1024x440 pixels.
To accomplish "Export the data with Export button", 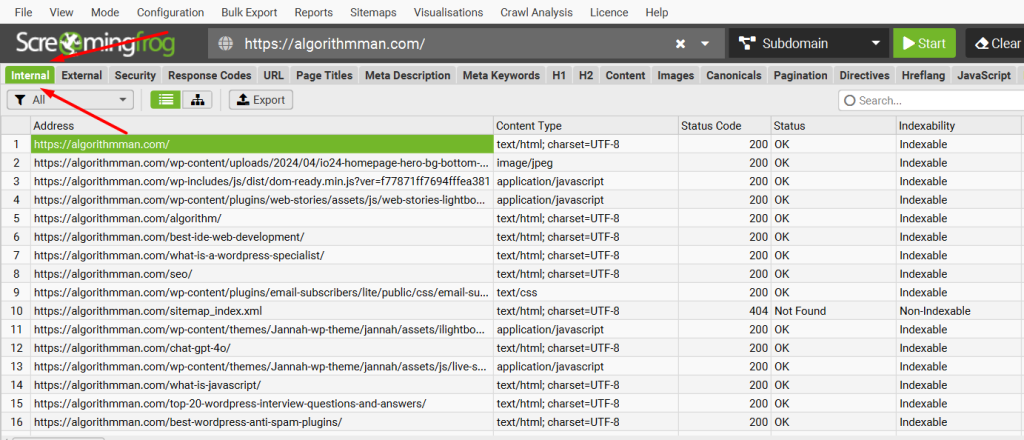I will (x=261, y=100).
